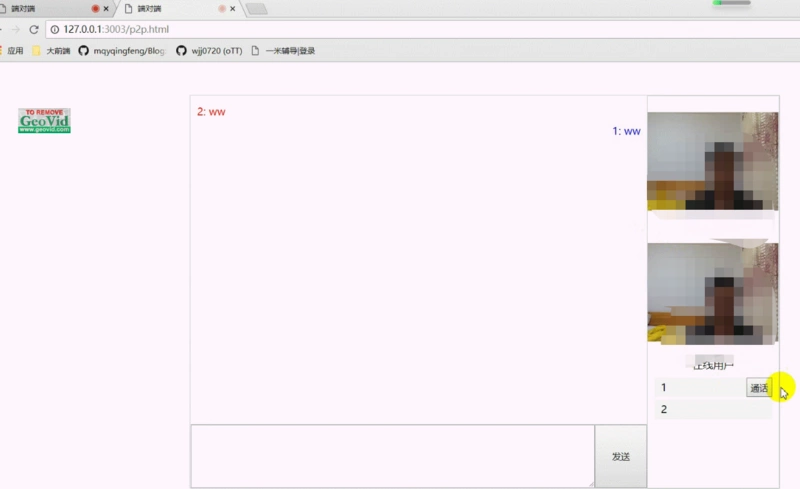800x489 pixels.
Task: Open the 一米辅导|登录 bookmark
Action: click(283, 51)
